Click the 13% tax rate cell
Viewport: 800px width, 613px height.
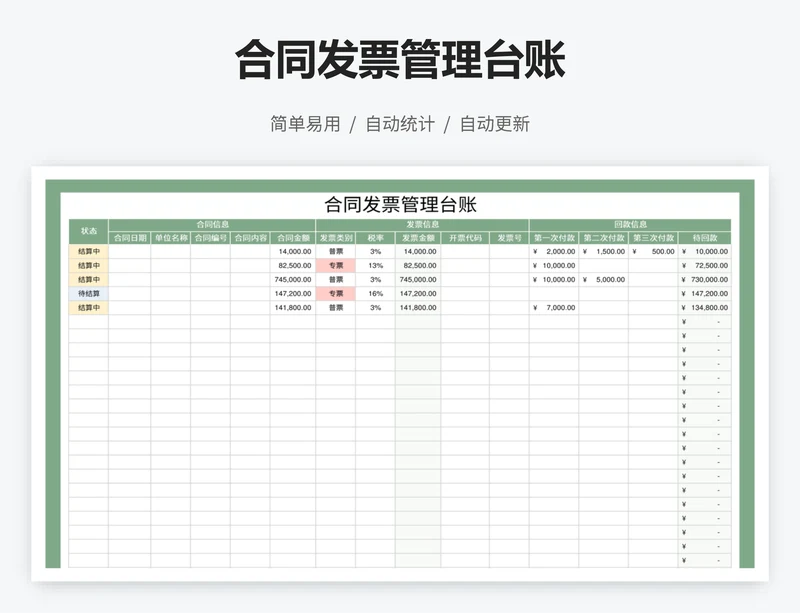[376, 265]
